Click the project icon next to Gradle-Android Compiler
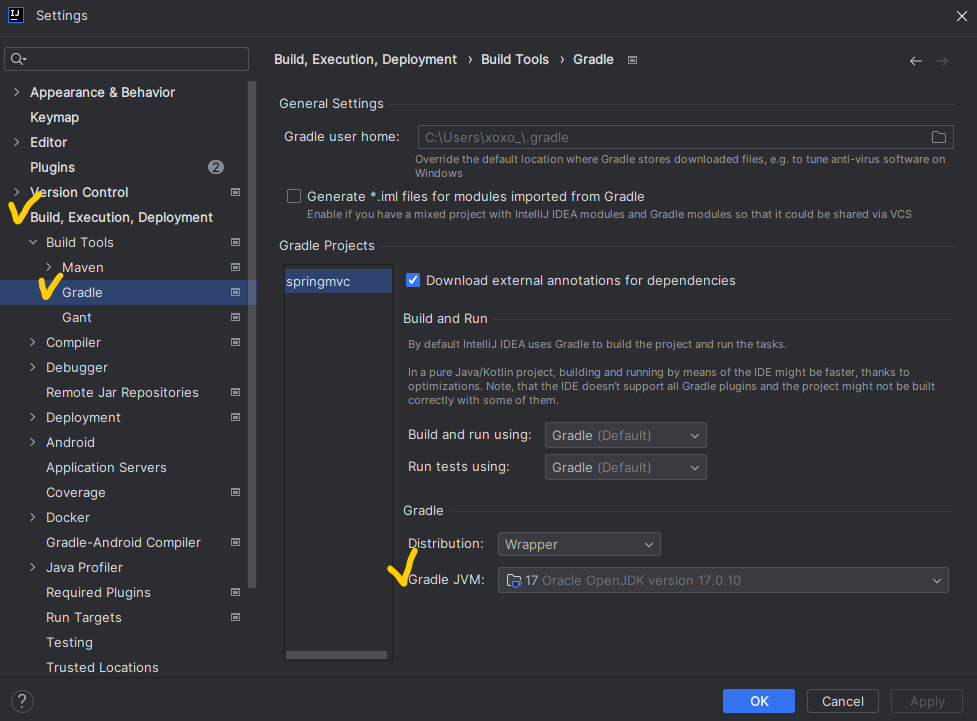Image resolution: width=977 pixels, height=721 pixels. coord(236,542)
